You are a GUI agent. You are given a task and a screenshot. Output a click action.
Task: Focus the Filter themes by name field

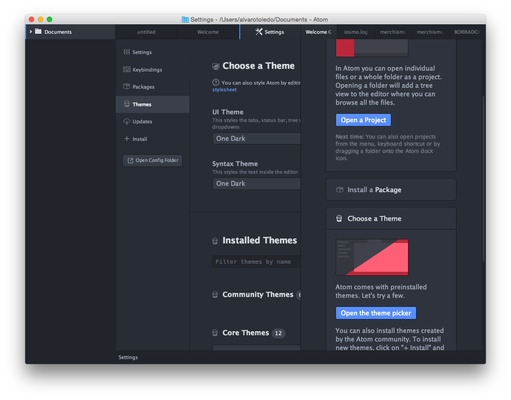[x=256, y=262]
